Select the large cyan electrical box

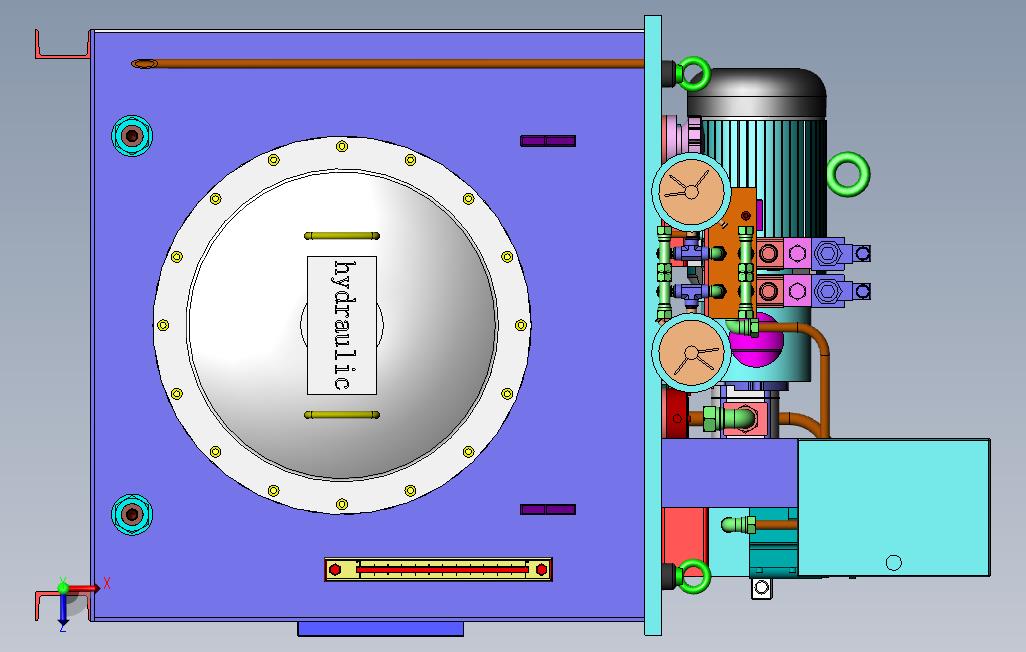click(894, 508)
